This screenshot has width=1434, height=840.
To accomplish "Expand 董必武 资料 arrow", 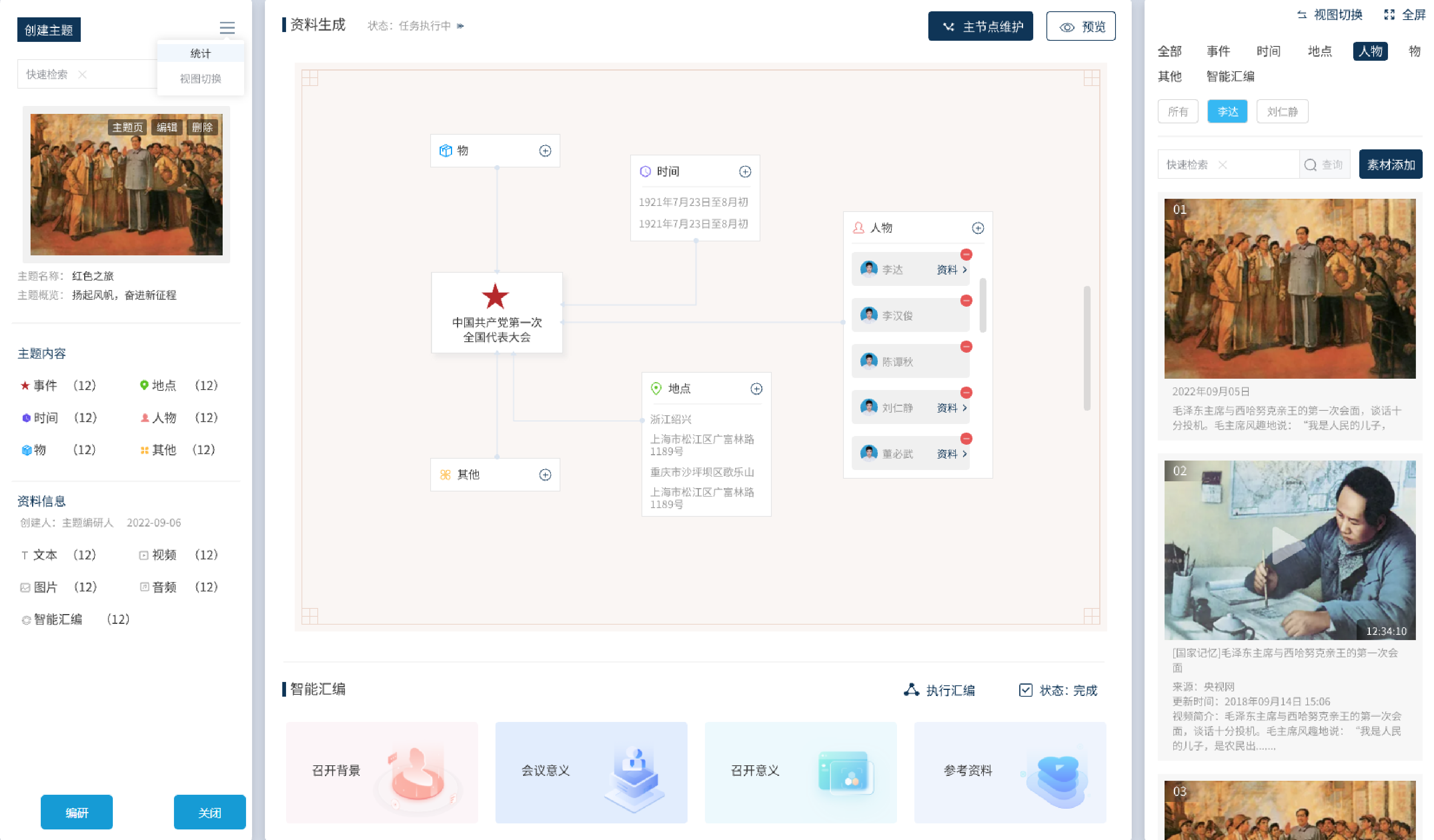I will [x=965, y=455].
